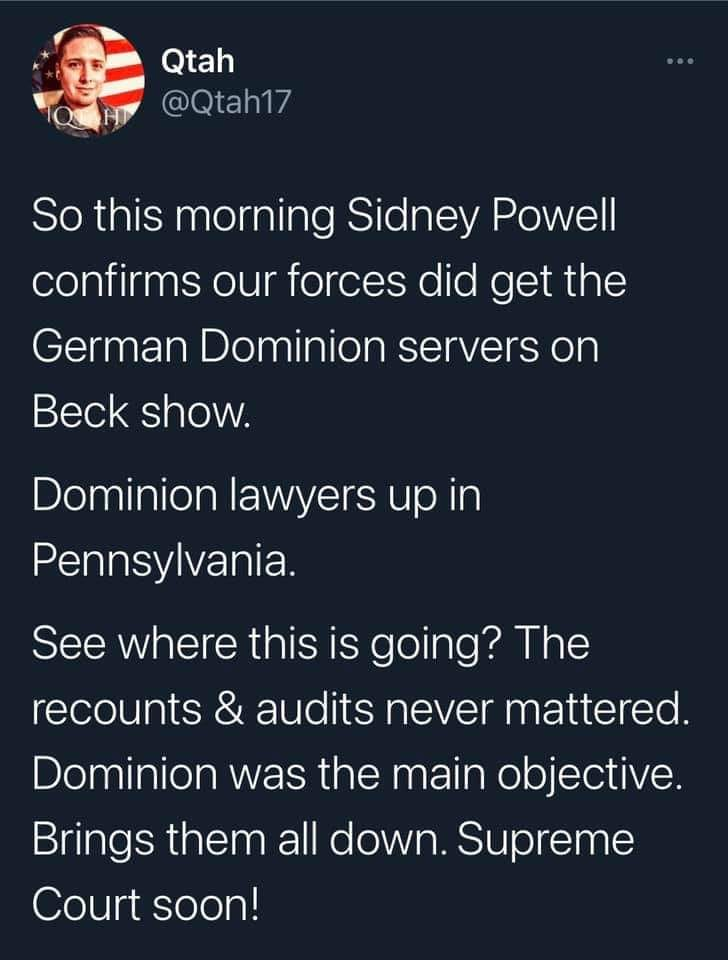
Task: Click the caption text at avatar bottom
Action: click(x=81, y=115)
